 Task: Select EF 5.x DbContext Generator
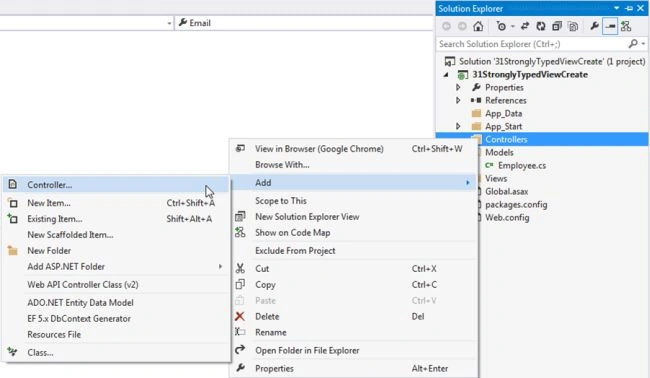[x=116, y=319]
